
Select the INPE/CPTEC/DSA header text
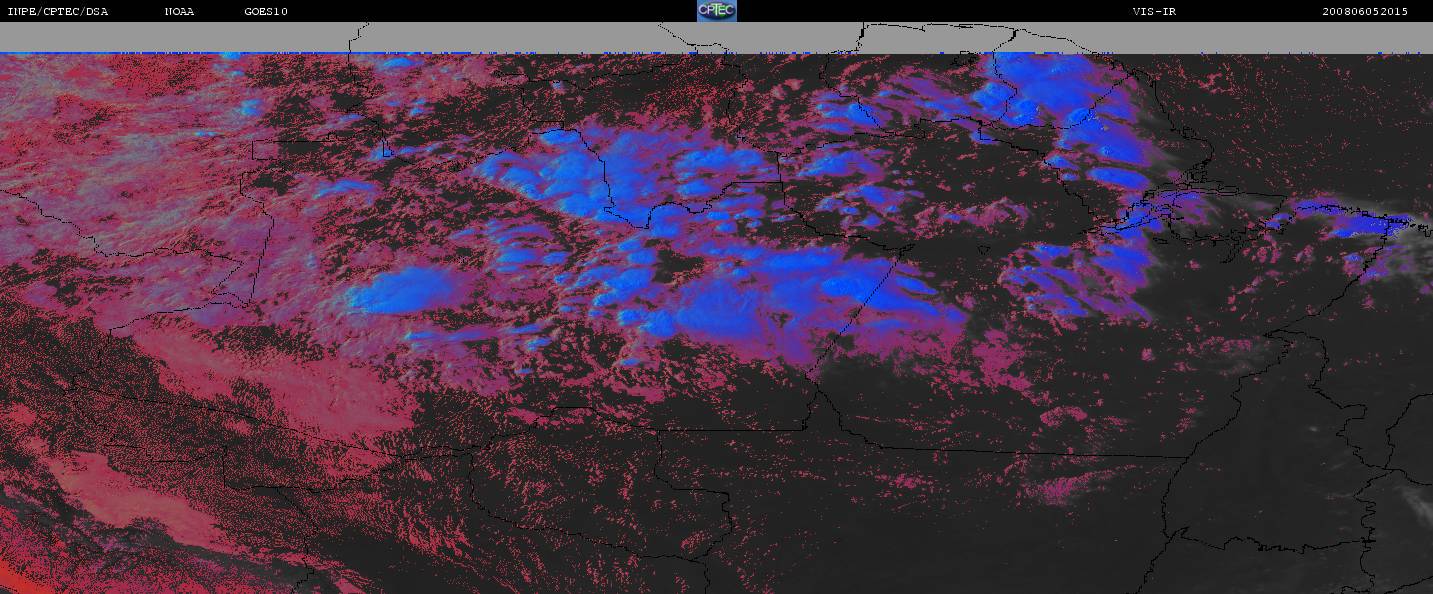58,11
